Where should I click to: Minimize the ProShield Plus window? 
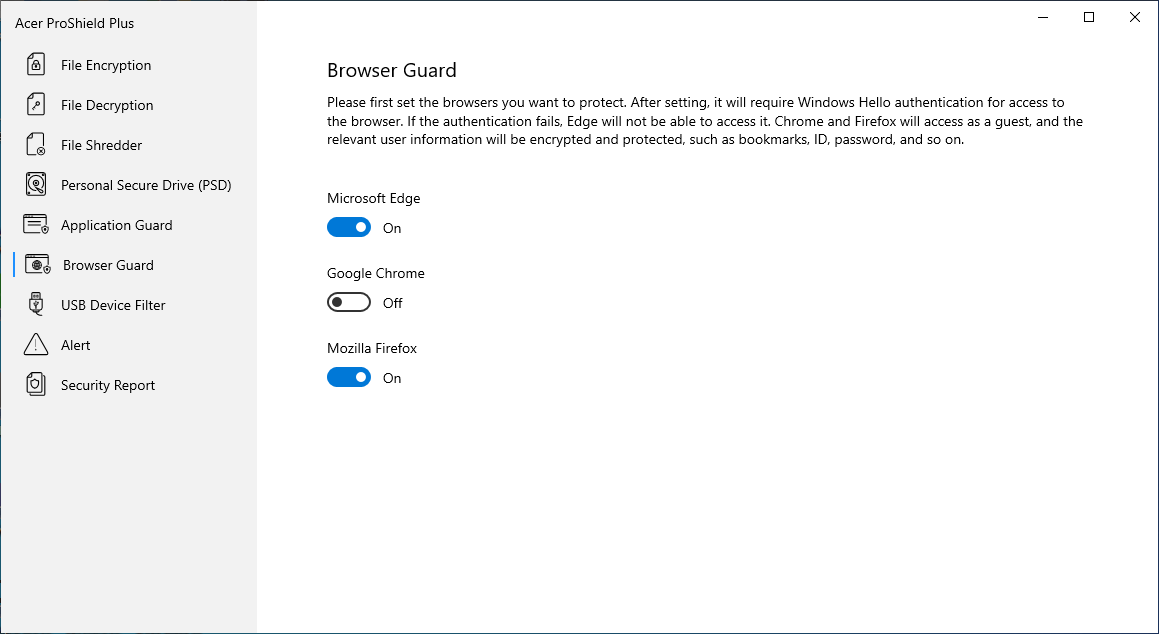1042,17
